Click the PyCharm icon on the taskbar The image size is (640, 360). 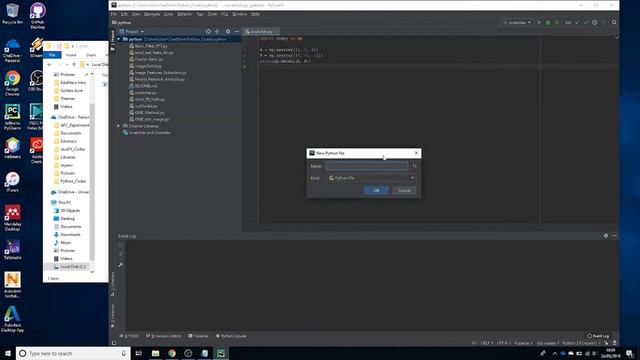pos(221,353)
